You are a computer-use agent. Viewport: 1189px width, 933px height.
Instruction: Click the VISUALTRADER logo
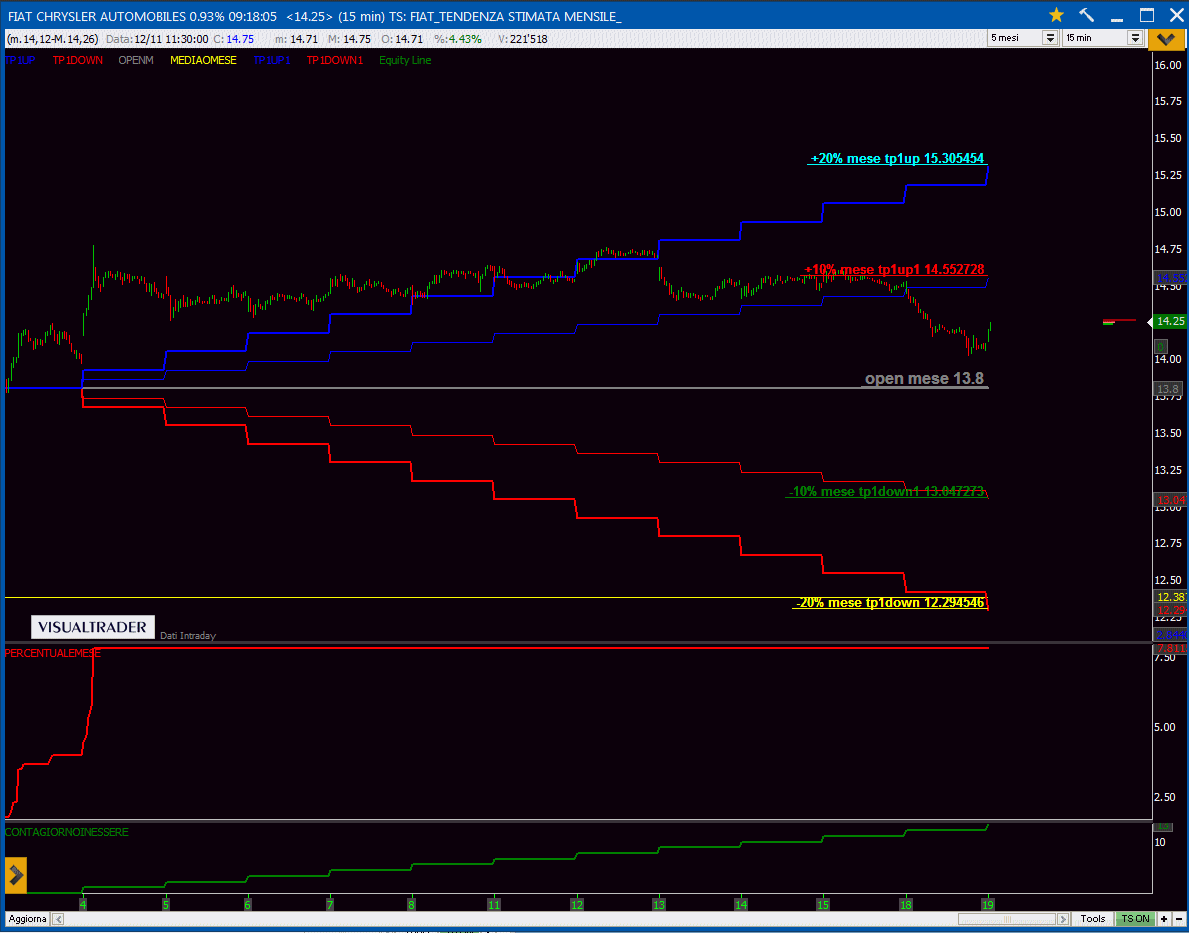click(93, 627)
